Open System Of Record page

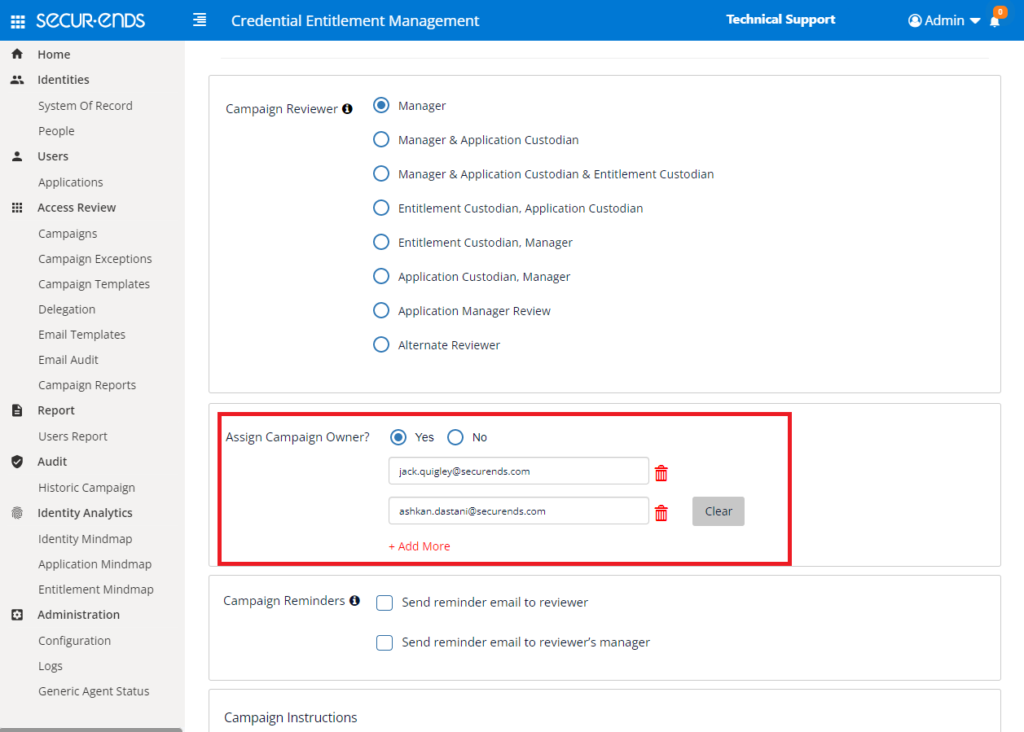(85, 105)
